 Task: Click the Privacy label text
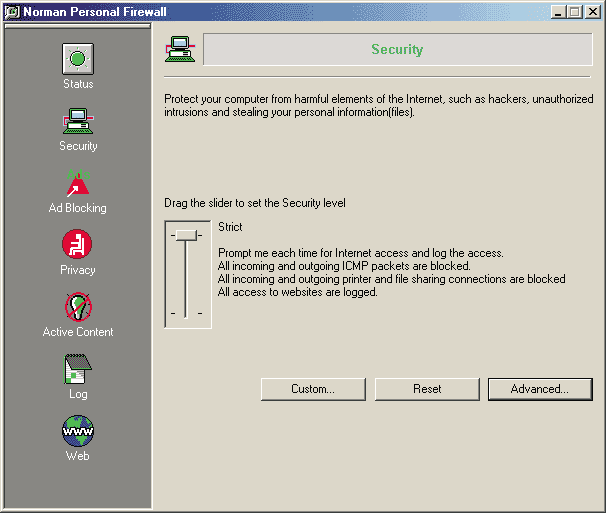(78, 270)
